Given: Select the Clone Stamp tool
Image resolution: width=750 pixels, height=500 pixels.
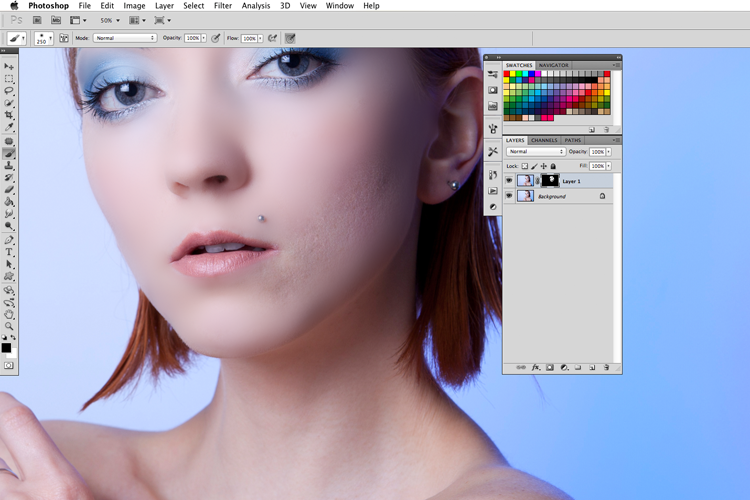Looking at the screenshot, I should click(9, 166).
